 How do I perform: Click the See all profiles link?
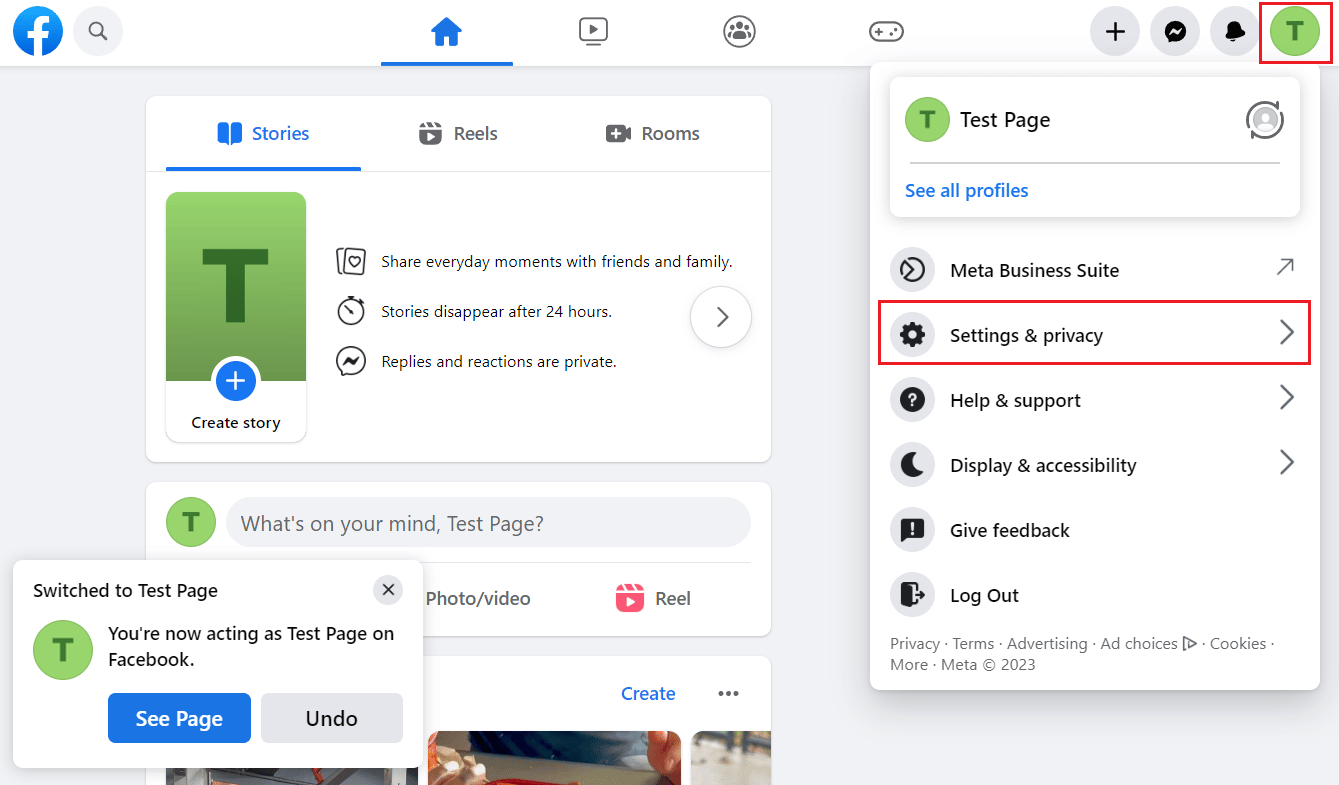(x=967, y=190)
